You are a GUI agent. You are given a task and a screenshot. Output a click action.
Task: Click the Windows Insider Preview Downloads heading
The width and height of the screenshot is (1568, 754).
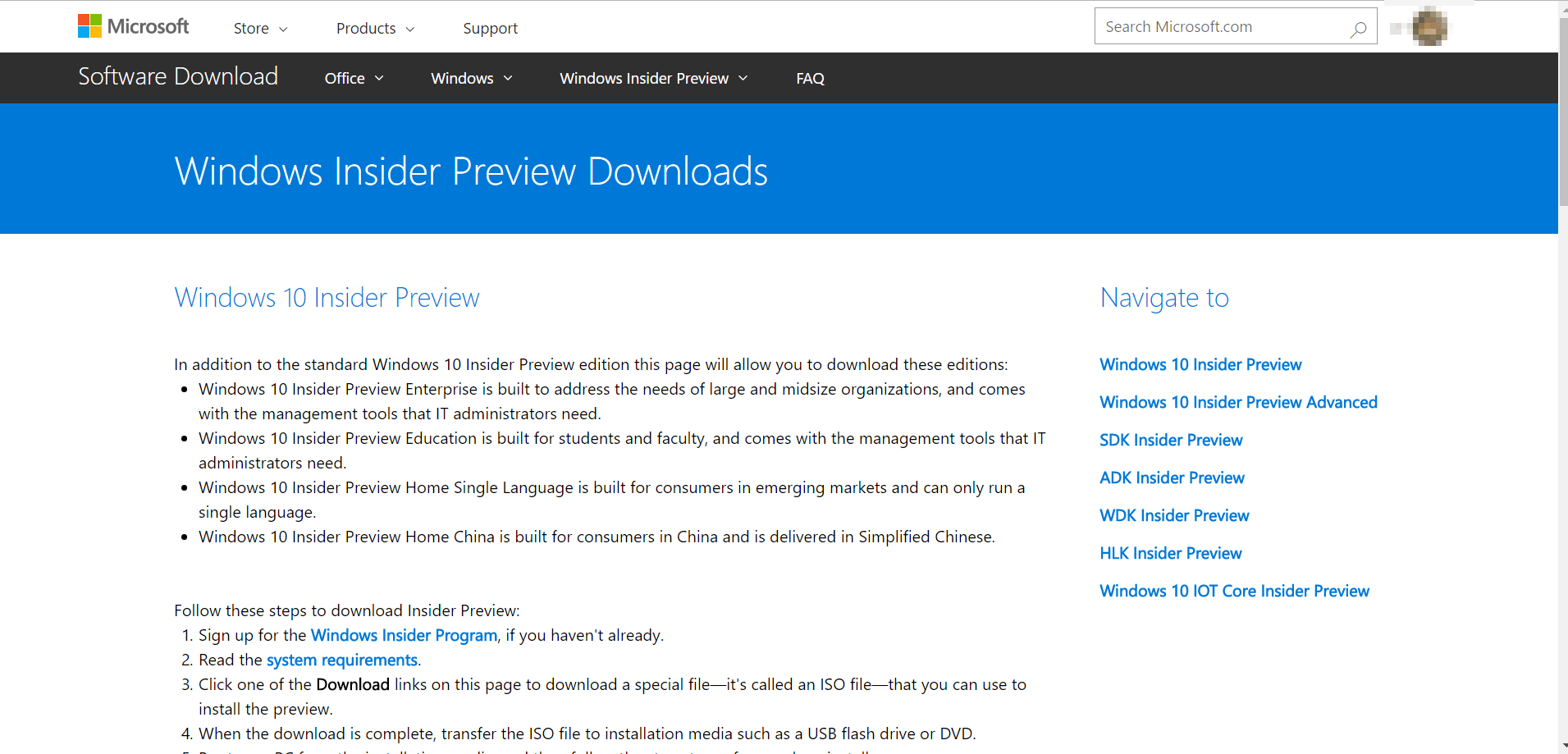click(471, 171)
